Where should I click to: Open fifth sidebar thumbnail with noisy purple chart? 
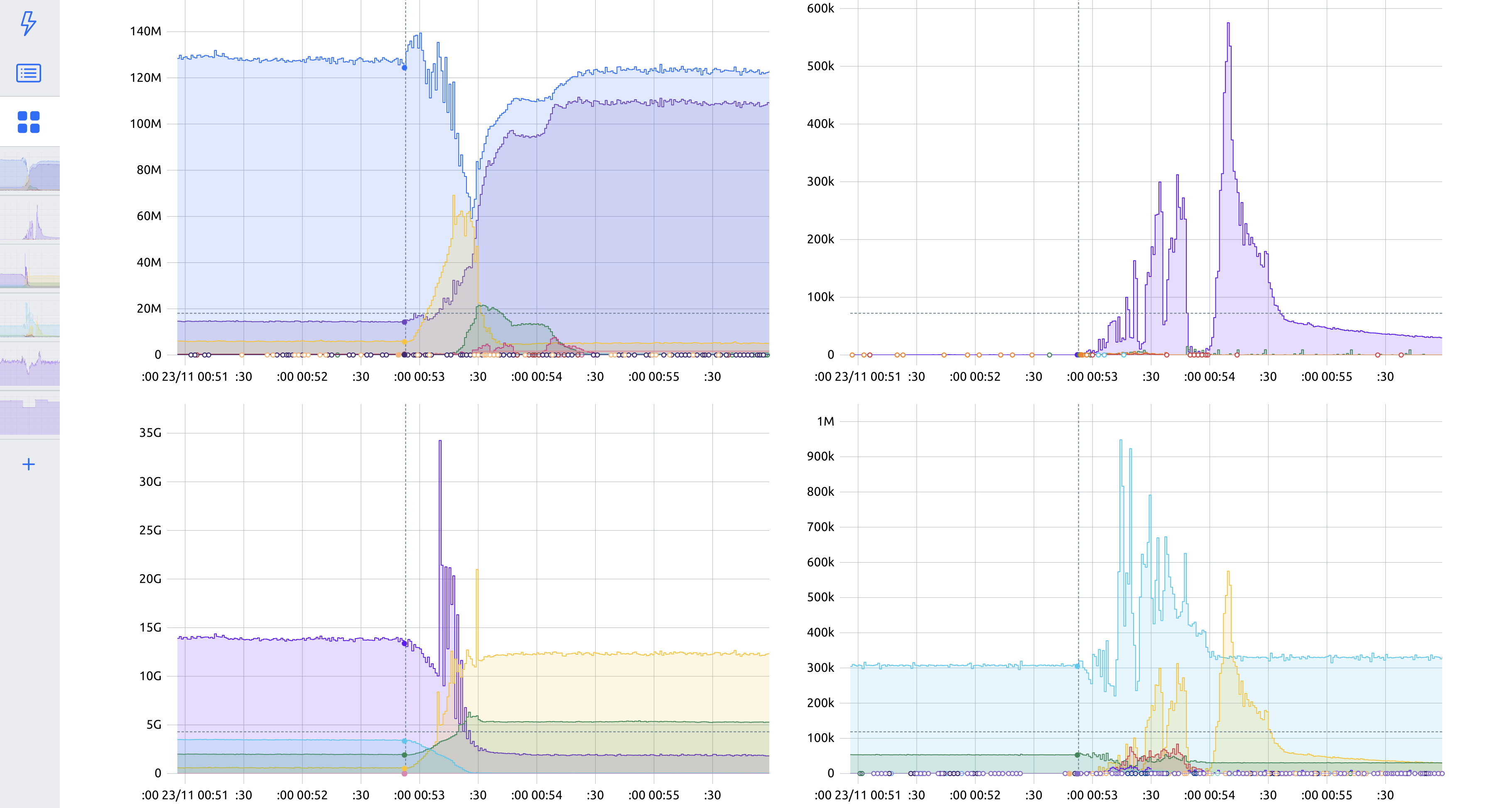30,367
